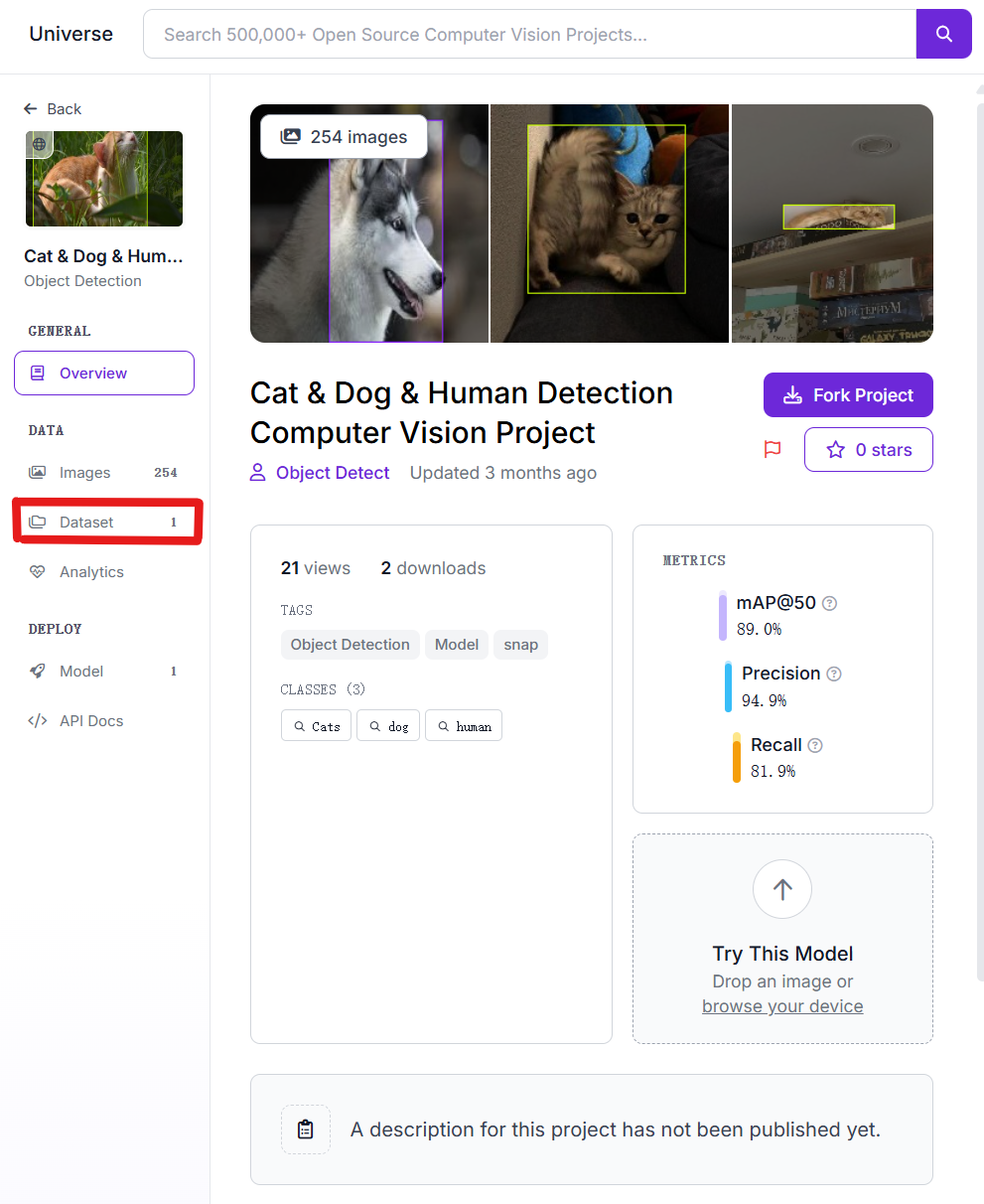Click the Object Detect author link
The image size is (984, 1204).
333,473
